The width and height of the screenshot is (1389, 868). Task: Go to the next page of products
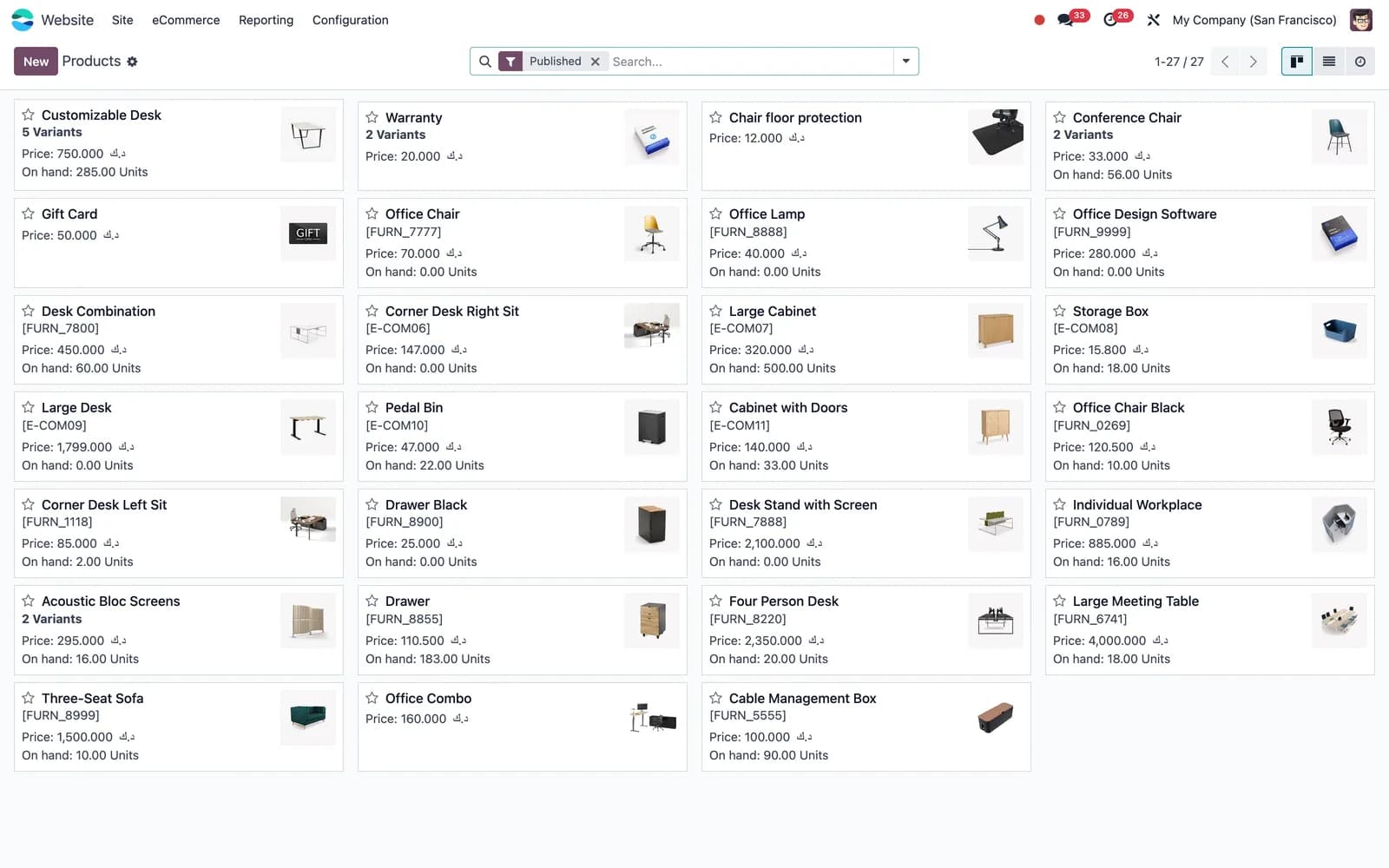(1253, 62)
